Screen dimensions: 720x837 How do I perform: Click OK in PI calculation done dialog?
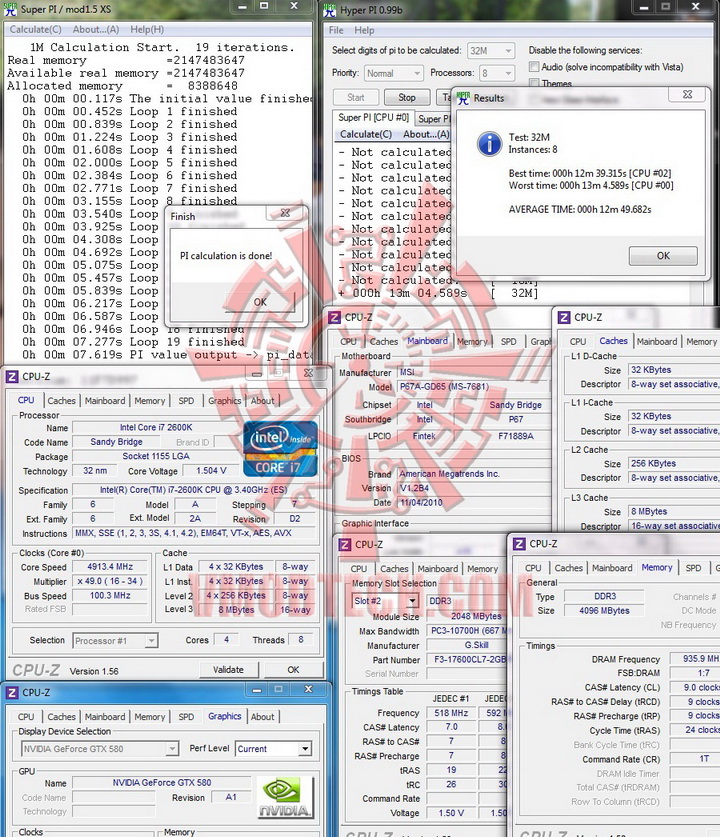pos(260,302)
